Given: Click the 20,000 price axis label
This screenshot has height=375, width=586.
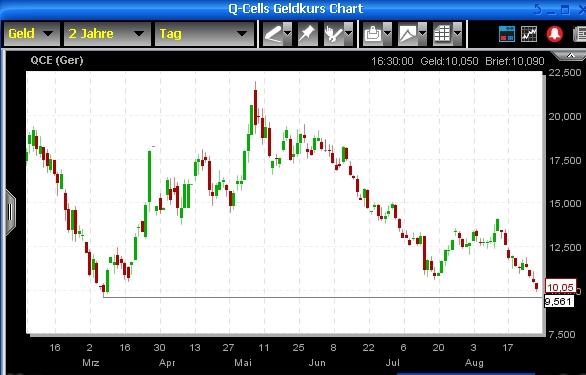Looking at the screenshot, I should coord(565,117).
